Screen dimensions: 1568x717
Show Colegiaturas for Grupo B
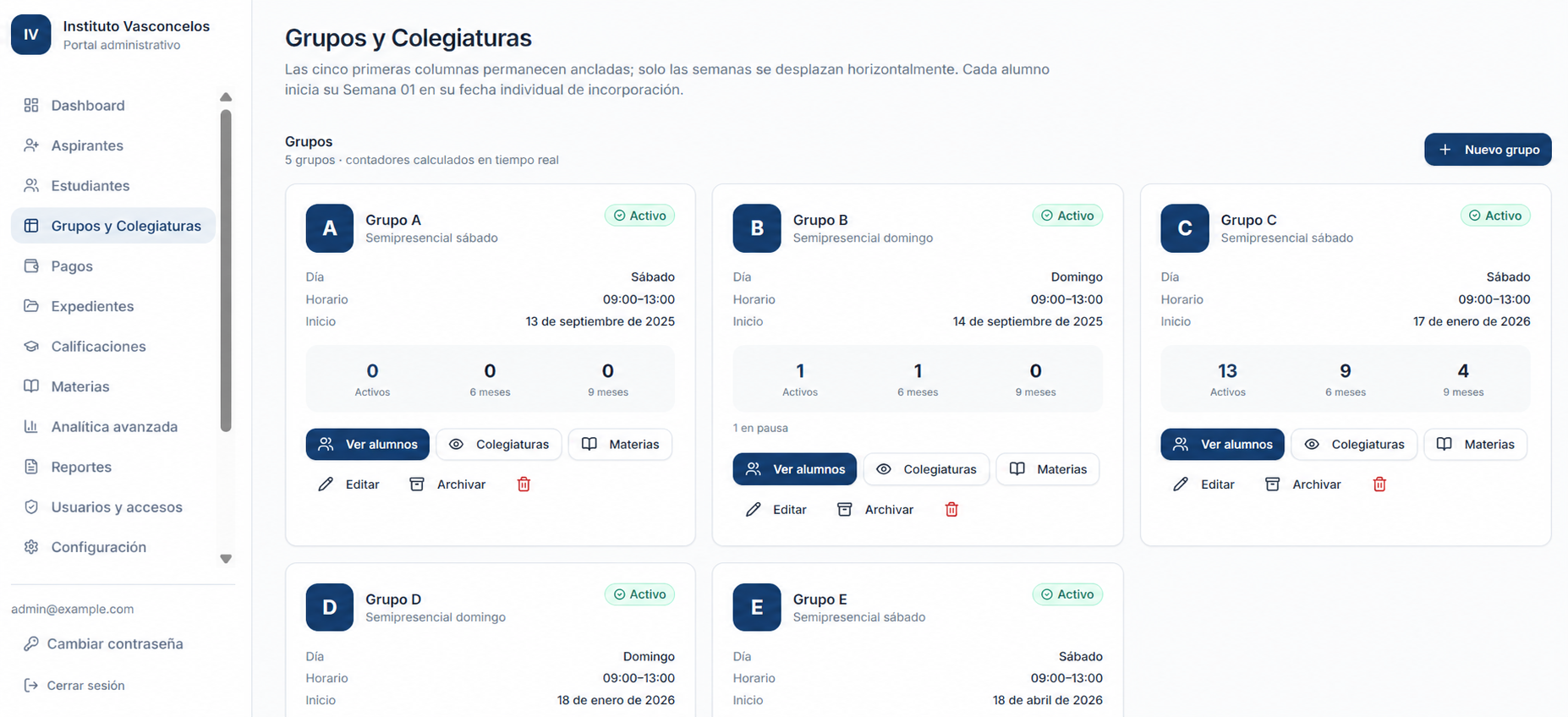[x=926, y=469]
